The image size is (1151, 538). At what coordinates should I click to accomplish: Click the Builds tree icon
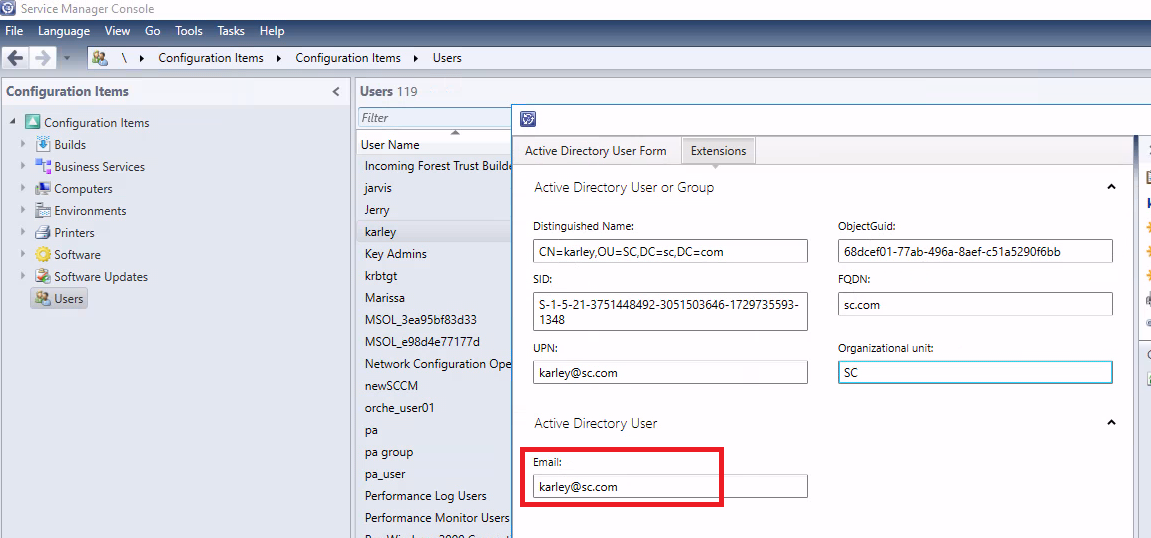pos(43,145)
